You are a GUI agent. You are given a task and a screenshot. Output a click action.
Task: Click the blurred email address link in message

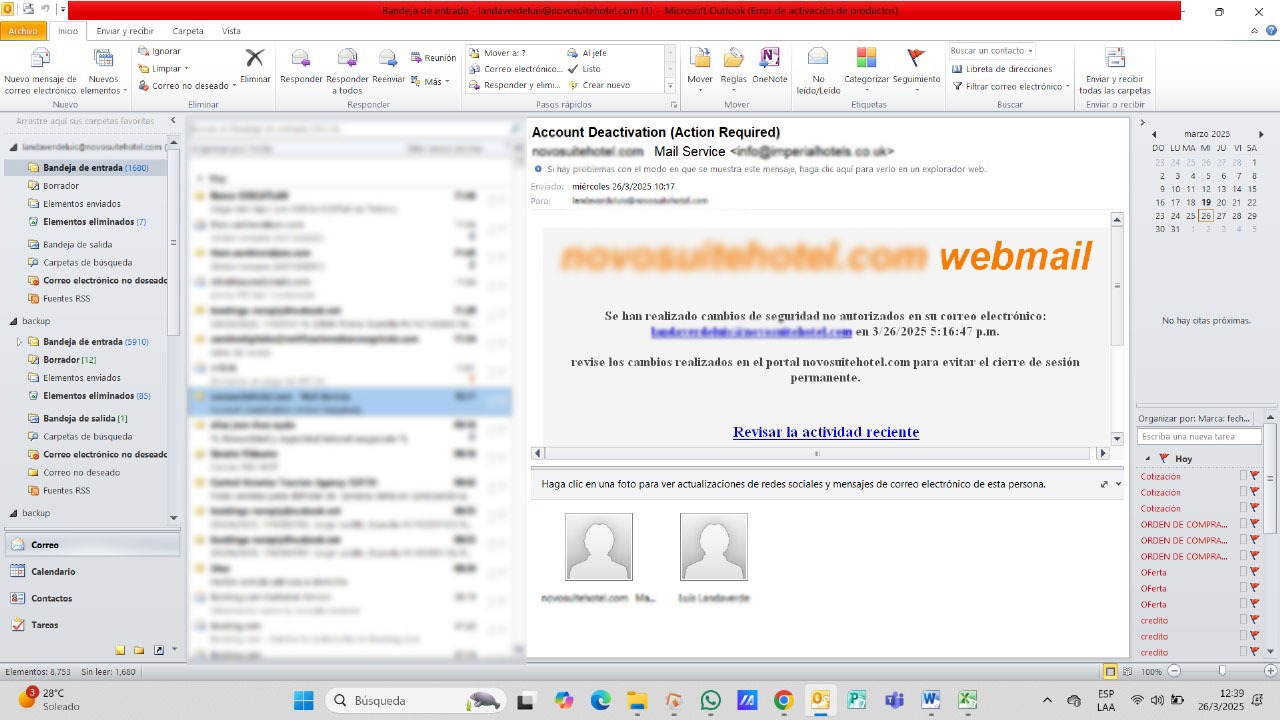(x=751, y=331)
